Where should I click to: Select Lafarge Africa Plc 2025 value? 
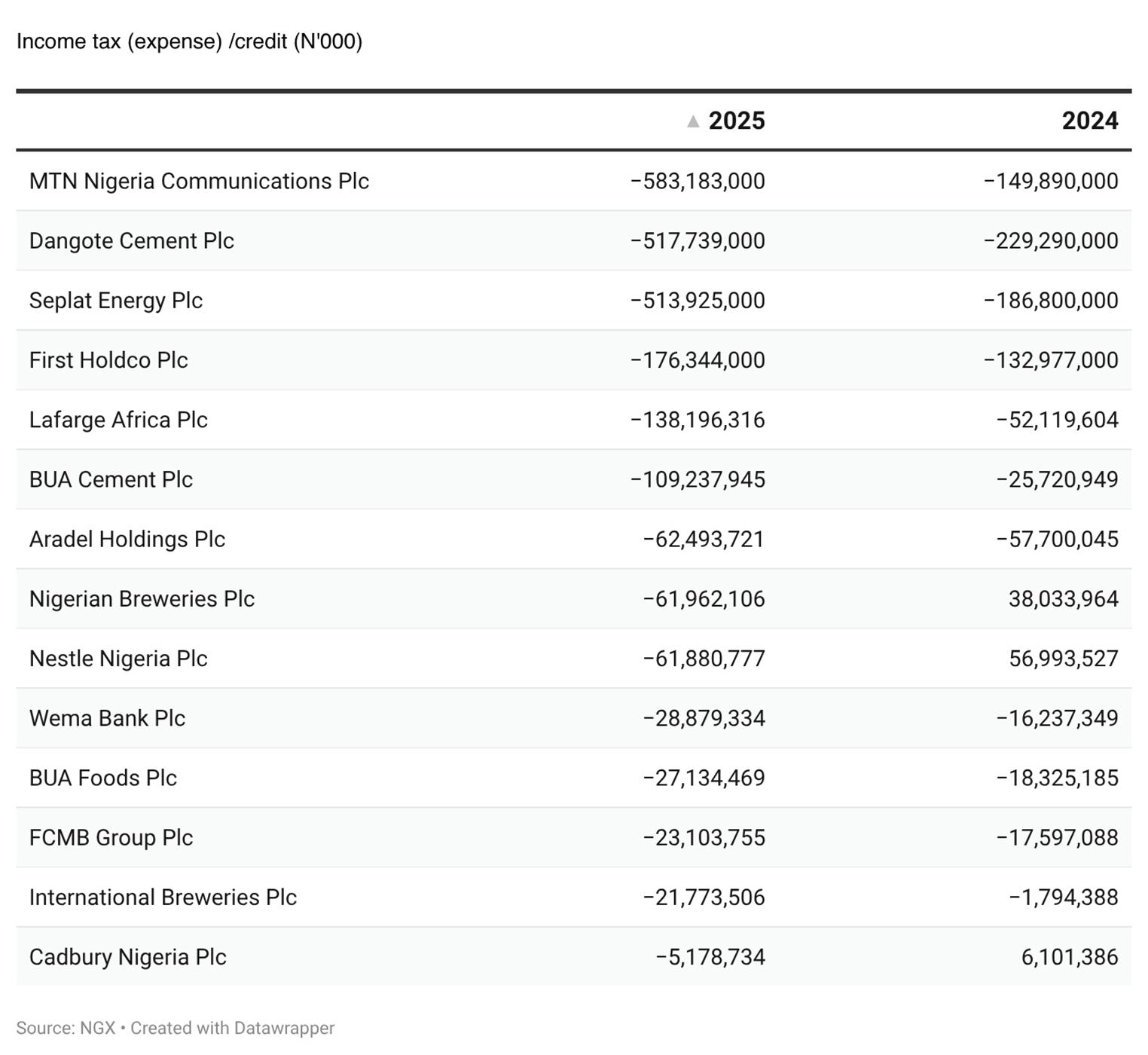point(698,420)
